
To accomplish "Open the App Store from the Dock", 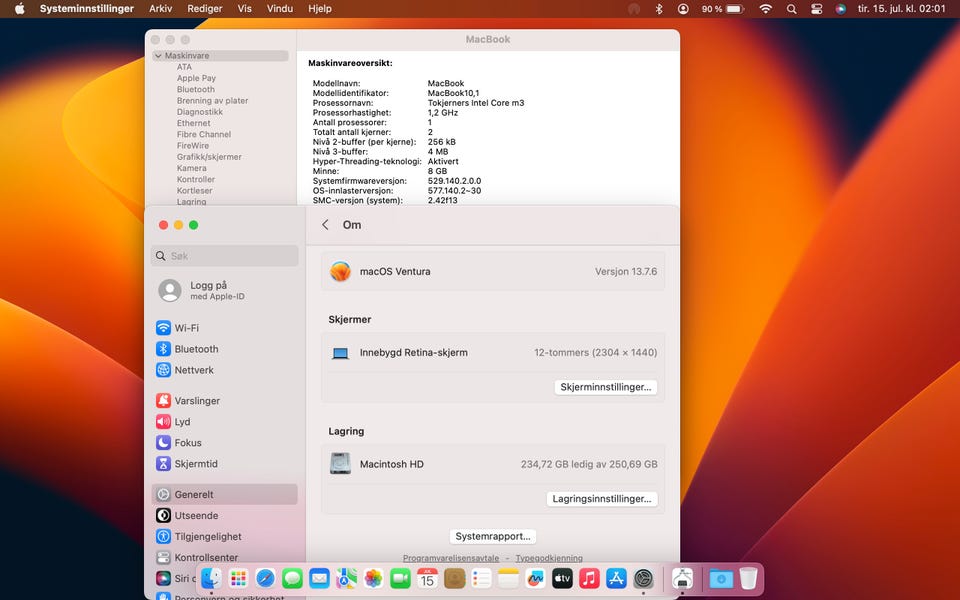I will pos(616,578).
